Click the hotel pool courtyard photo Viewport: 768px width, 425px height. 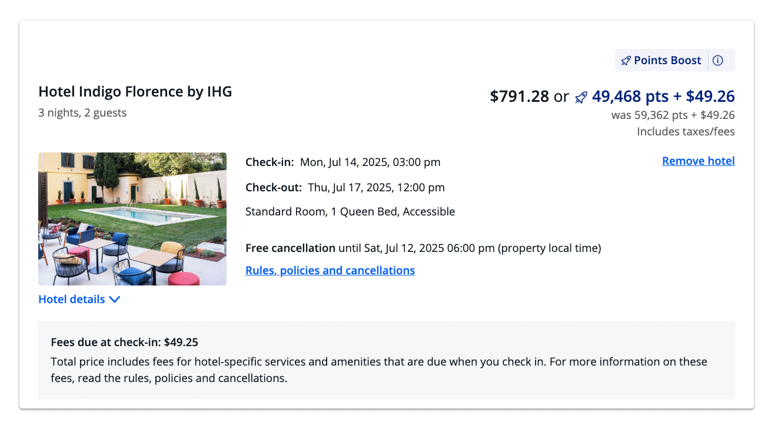pos(132,219)
